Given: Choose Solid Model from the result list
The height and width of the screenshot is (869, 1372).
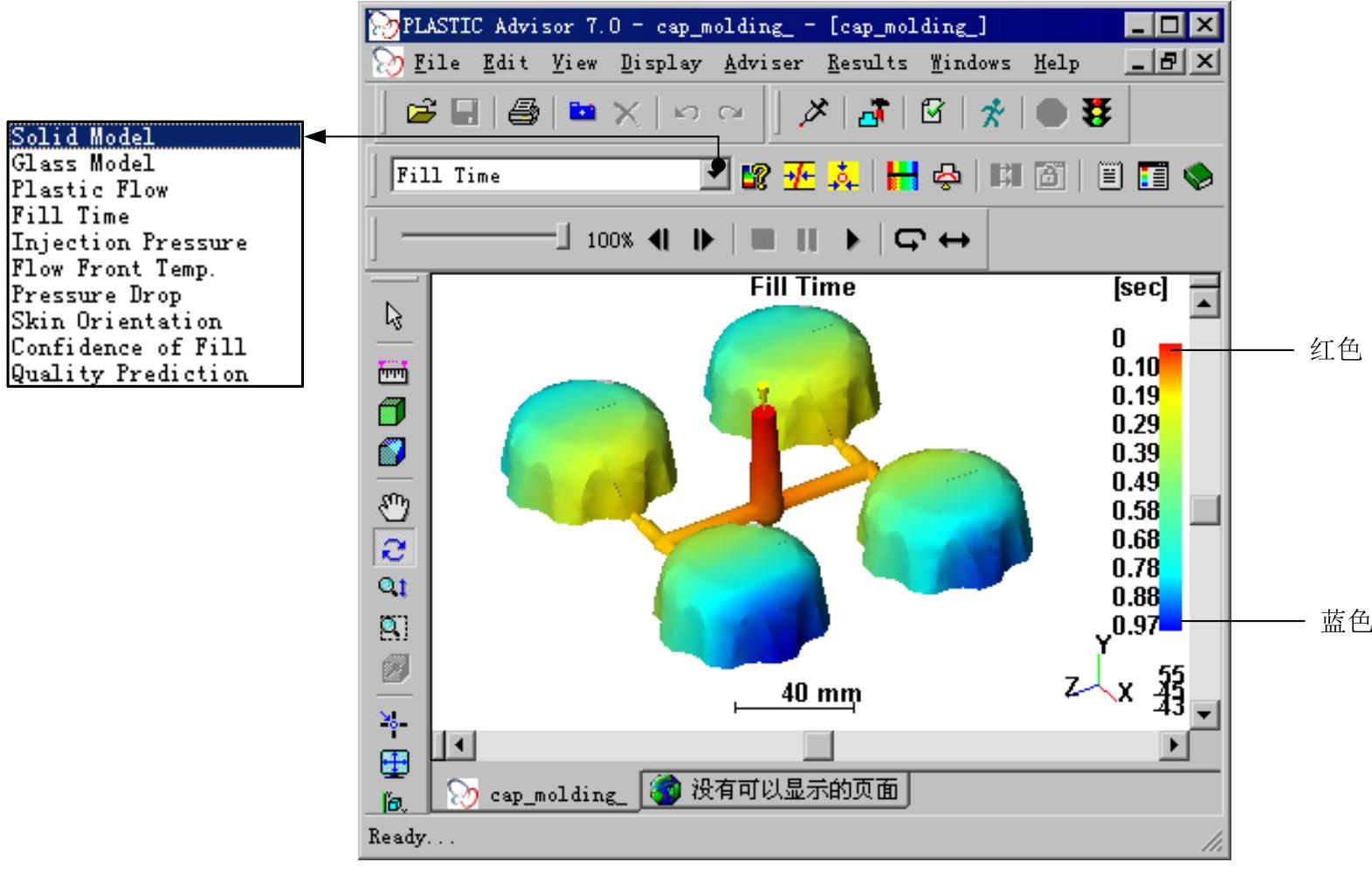Looking at the screenshot, I should pos(155,136).
